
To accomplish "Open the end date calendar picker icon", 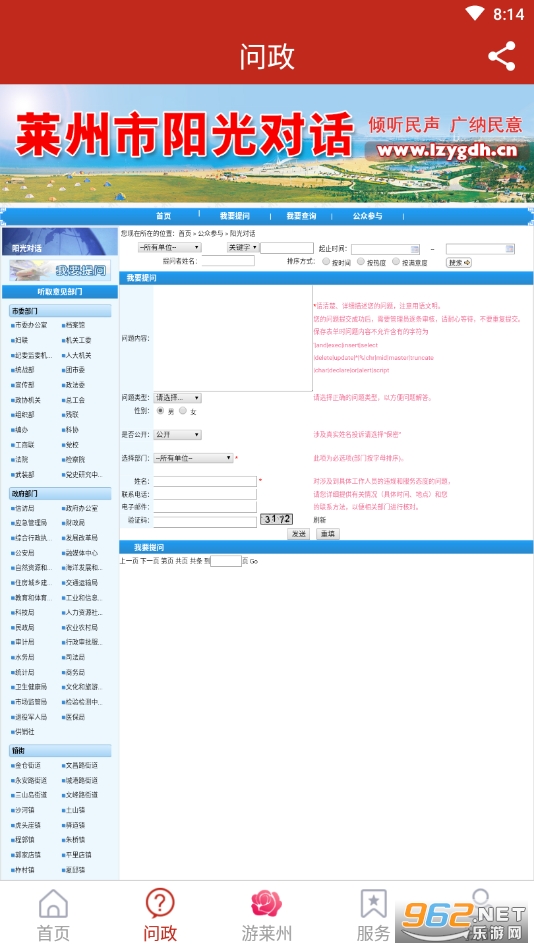I will click(x=510, y=249).
